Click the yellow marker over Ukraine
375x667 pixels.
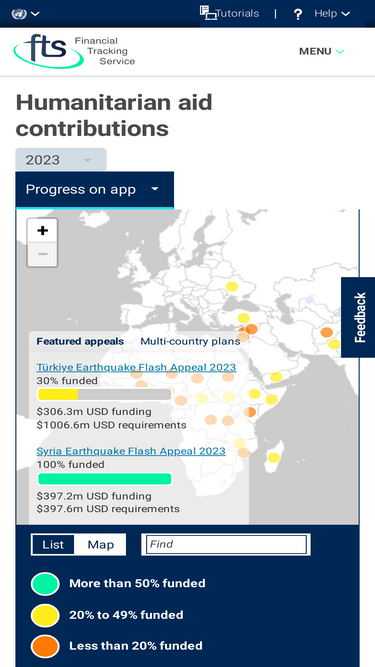[x=232, y=286]
